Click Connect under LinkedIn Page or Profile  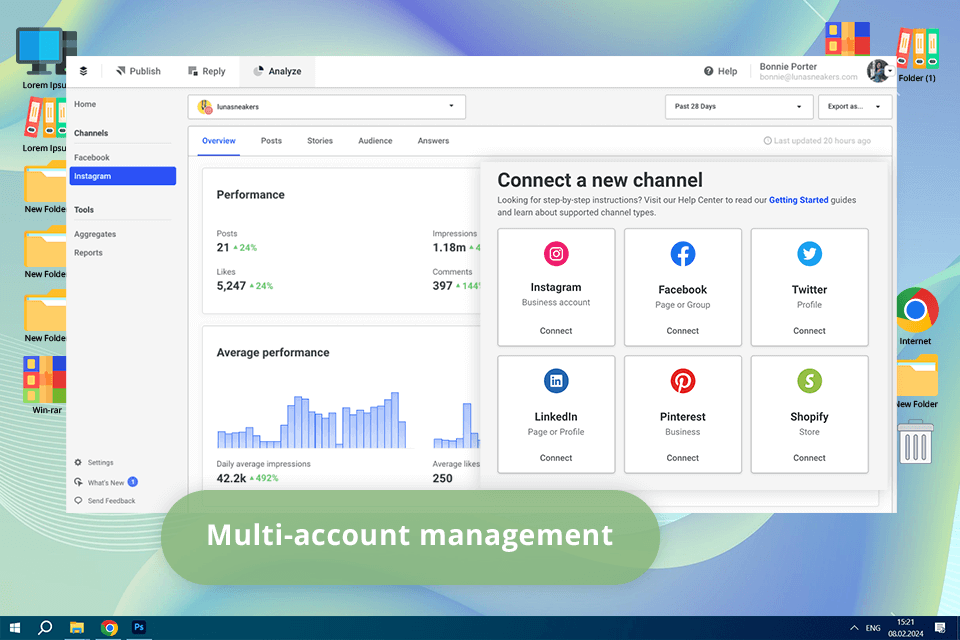click(x=556, y=458)
